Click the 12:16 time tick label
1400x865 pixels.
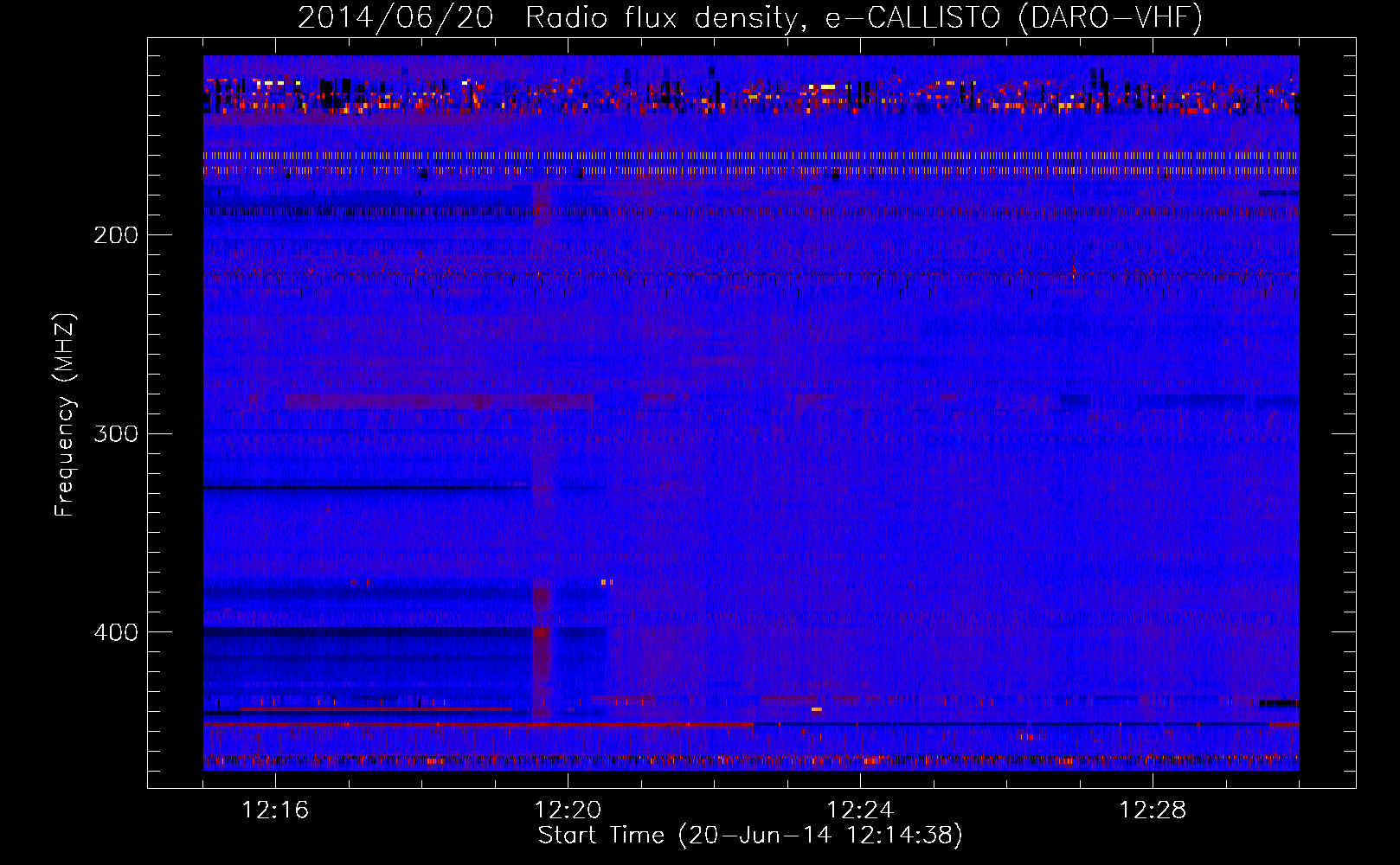tap(275, 811)
